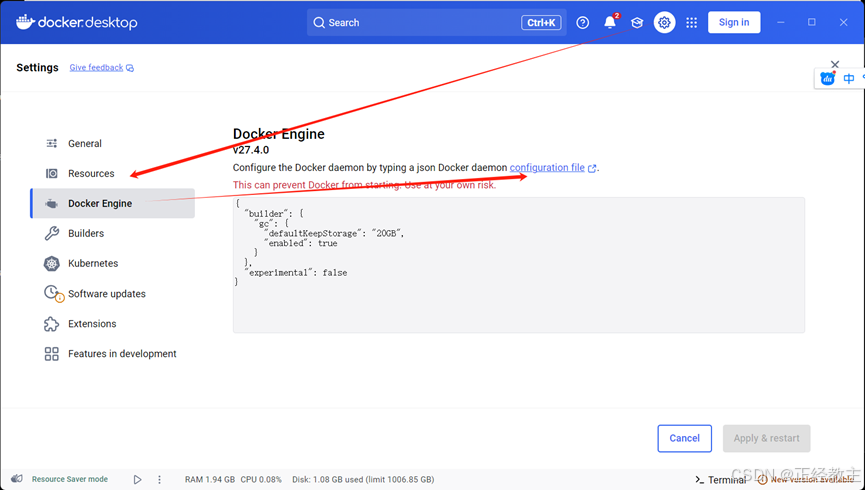Open the apps grid icon
The height and width of the screenshot is (490, 865).
click(691, 23)
